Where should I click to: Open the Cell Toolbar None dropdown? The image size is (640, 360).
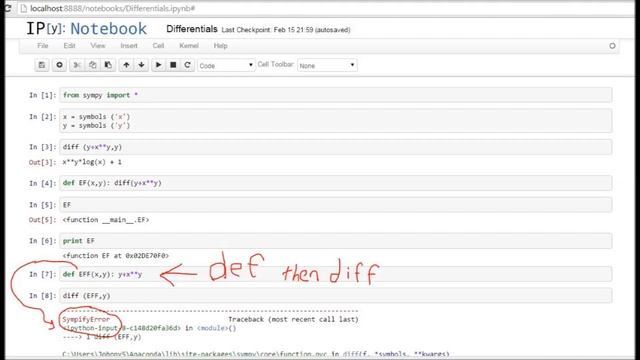pos(327,65)
